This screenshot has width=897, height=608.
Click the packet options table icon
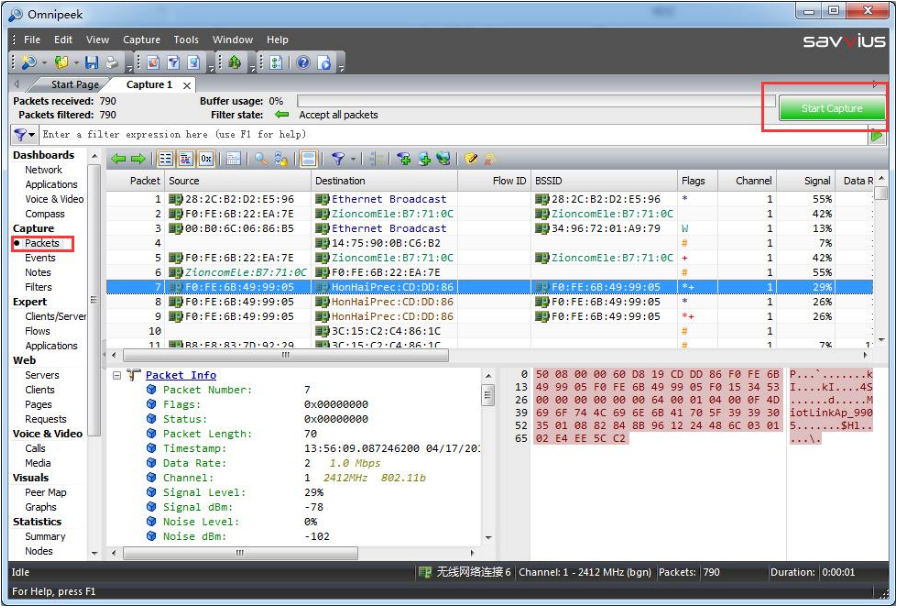pyautogui.click(x=233, y=158)
